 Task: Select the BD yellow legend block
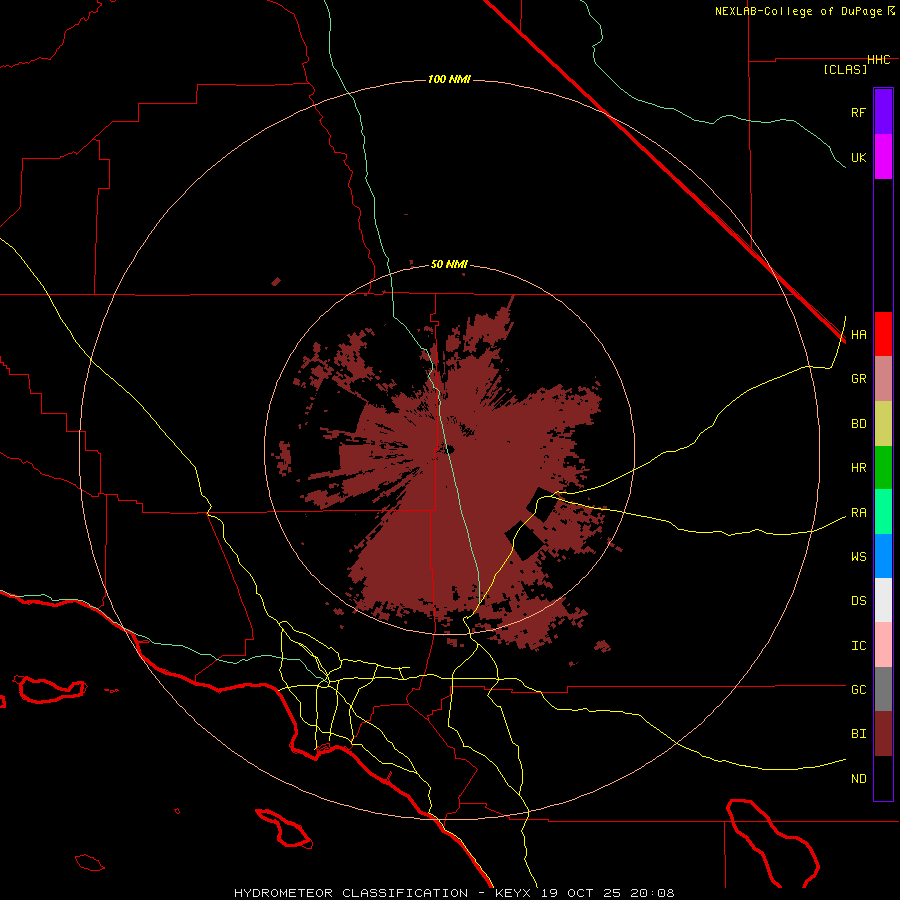tap(883, 424)
